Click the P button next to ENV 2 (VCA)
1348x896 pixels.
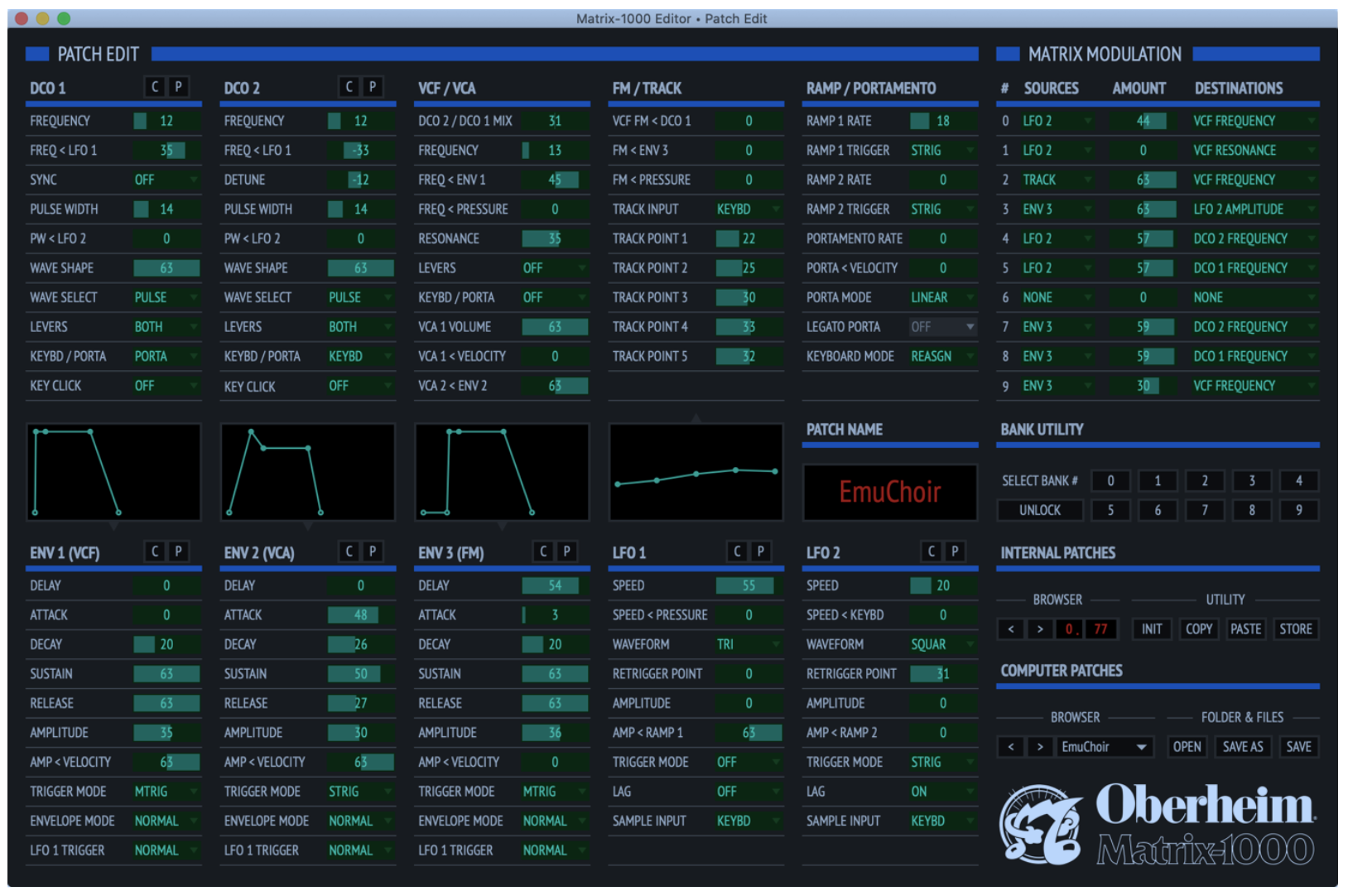click(x=373, y=552)
